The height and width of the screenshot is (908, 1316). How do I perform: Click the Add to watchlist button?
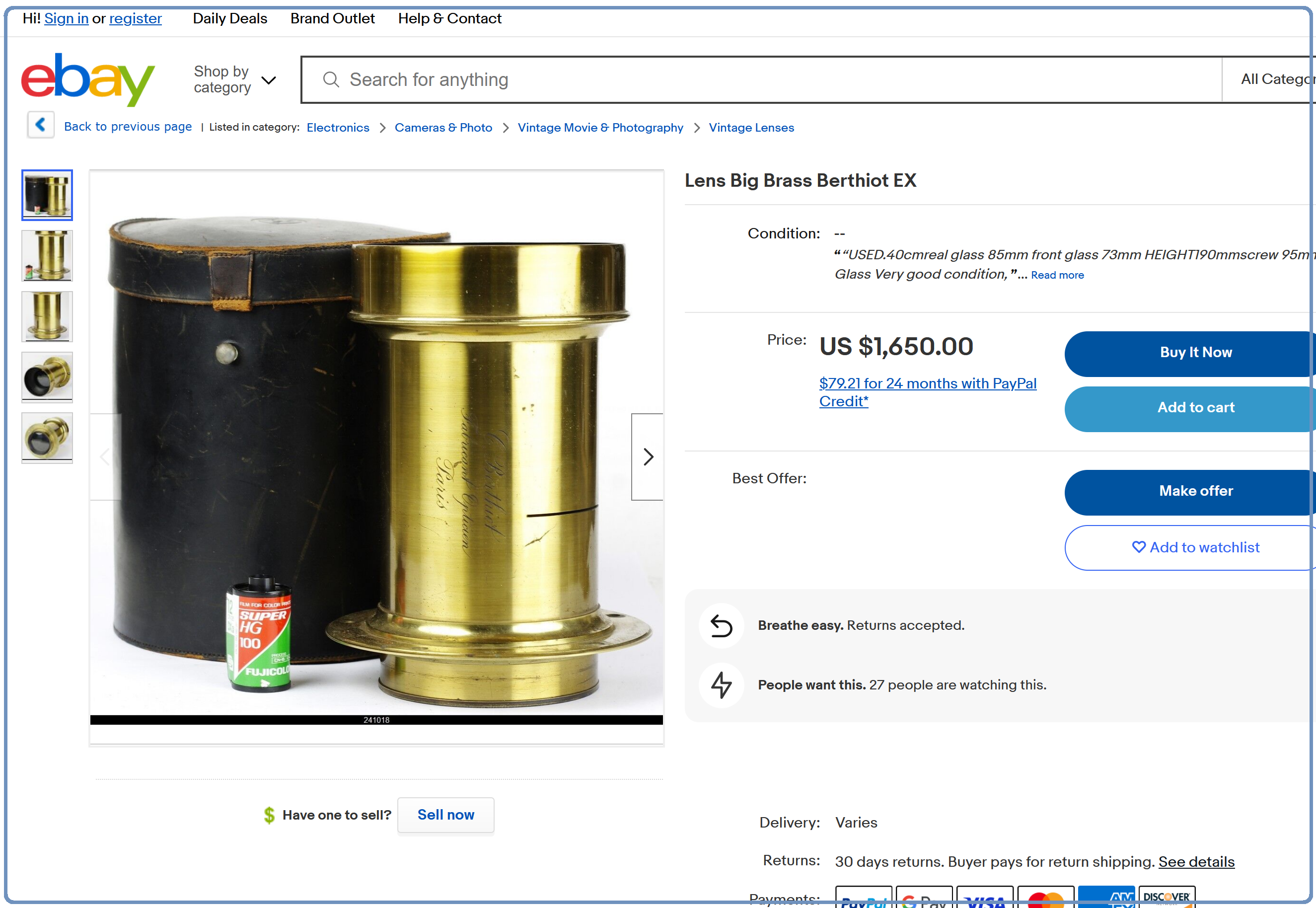[x=1191, y=547]
